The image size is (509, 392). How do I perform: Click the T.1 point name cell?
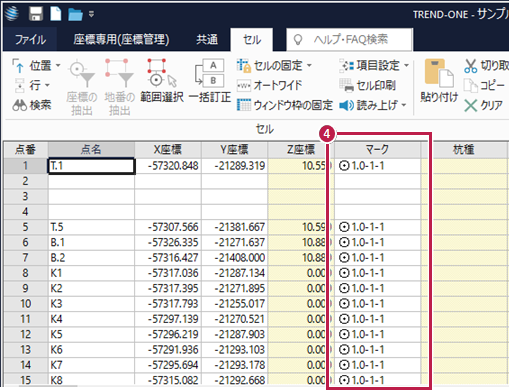tap(91, 166)
